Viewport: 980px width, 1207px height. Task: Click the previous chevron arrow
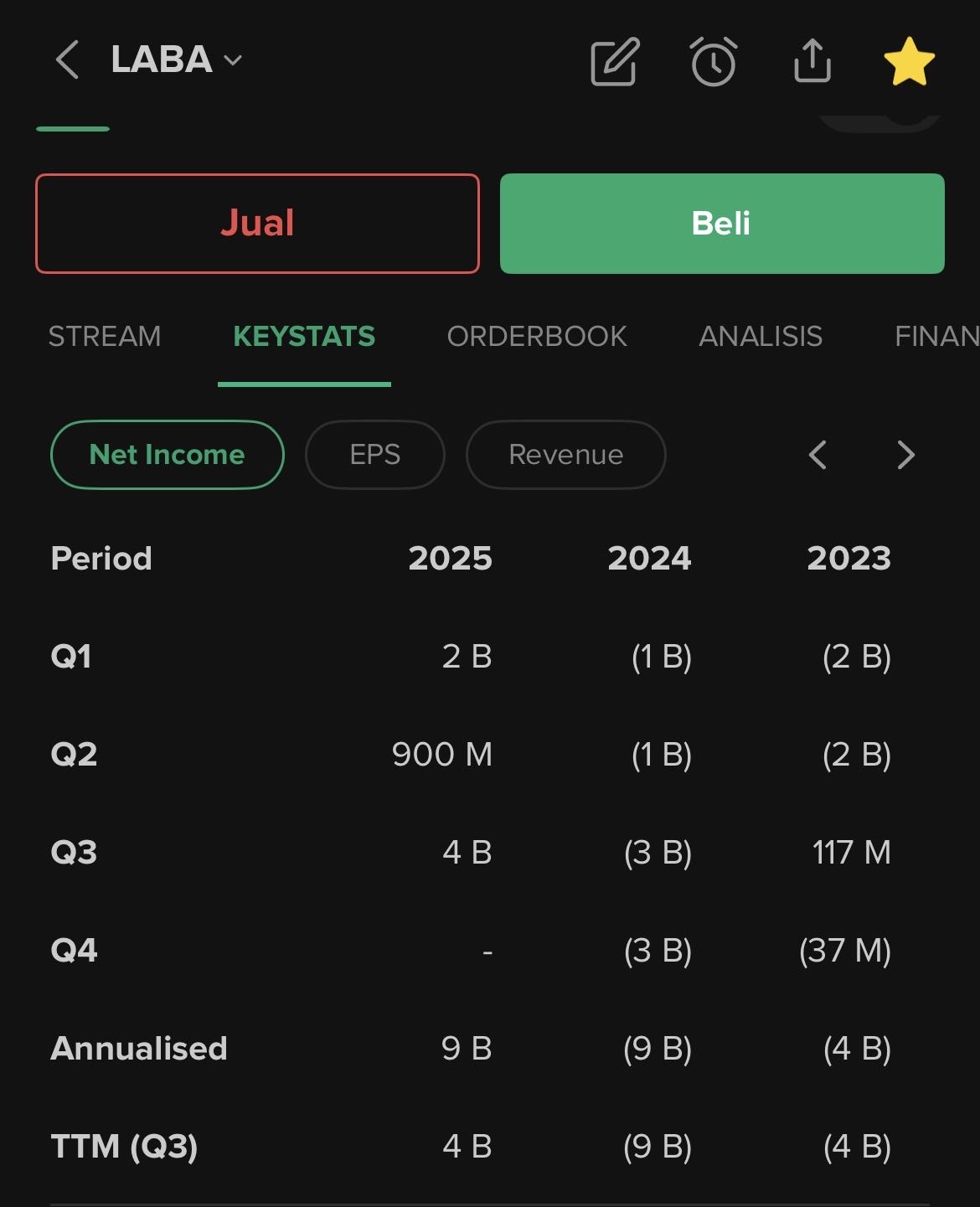[818, 455]
